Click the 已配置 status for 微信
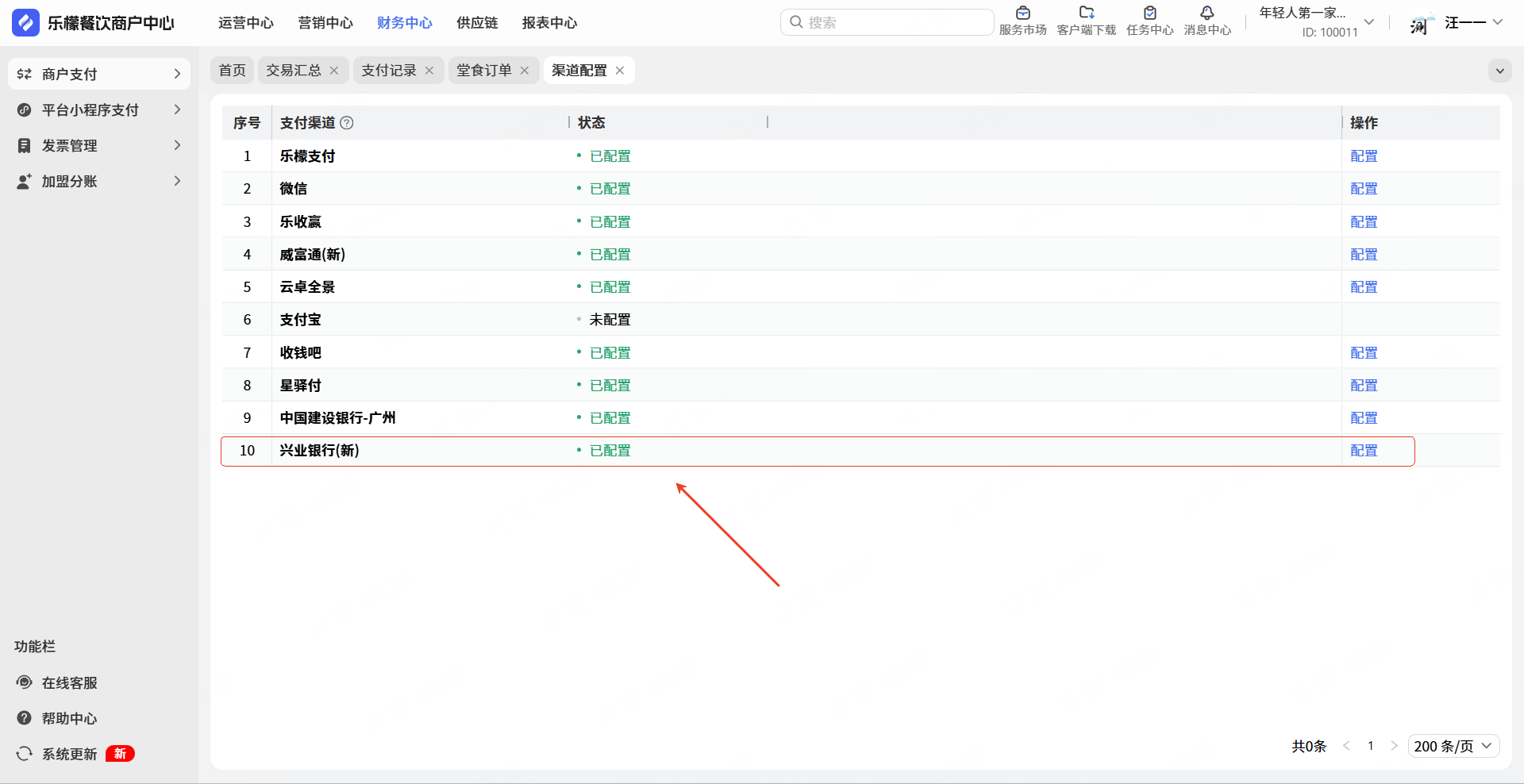This screenshot has height=784, width=1524. (610, 189)
